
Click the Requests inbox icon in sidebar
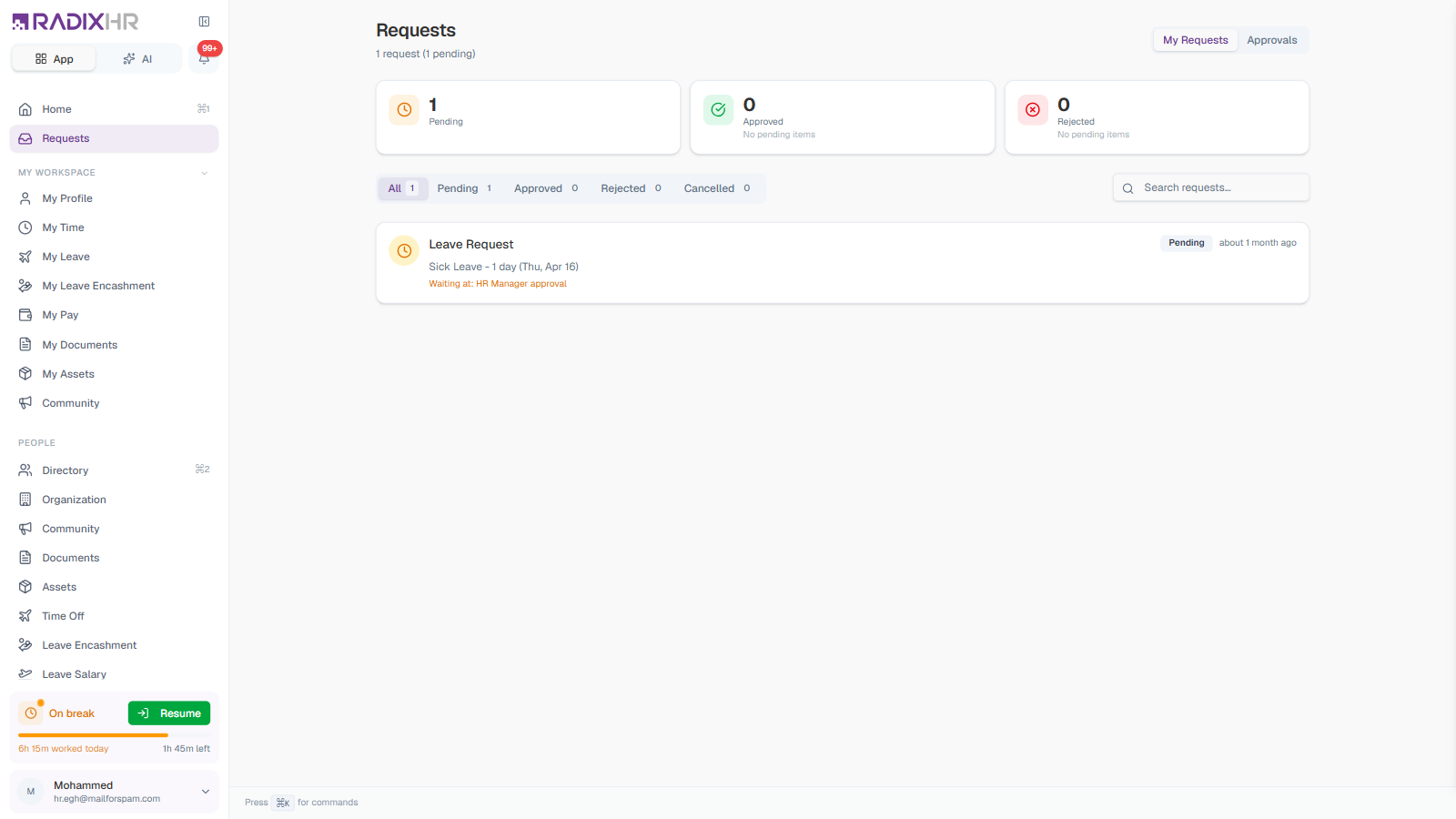(x=25, y=138)
